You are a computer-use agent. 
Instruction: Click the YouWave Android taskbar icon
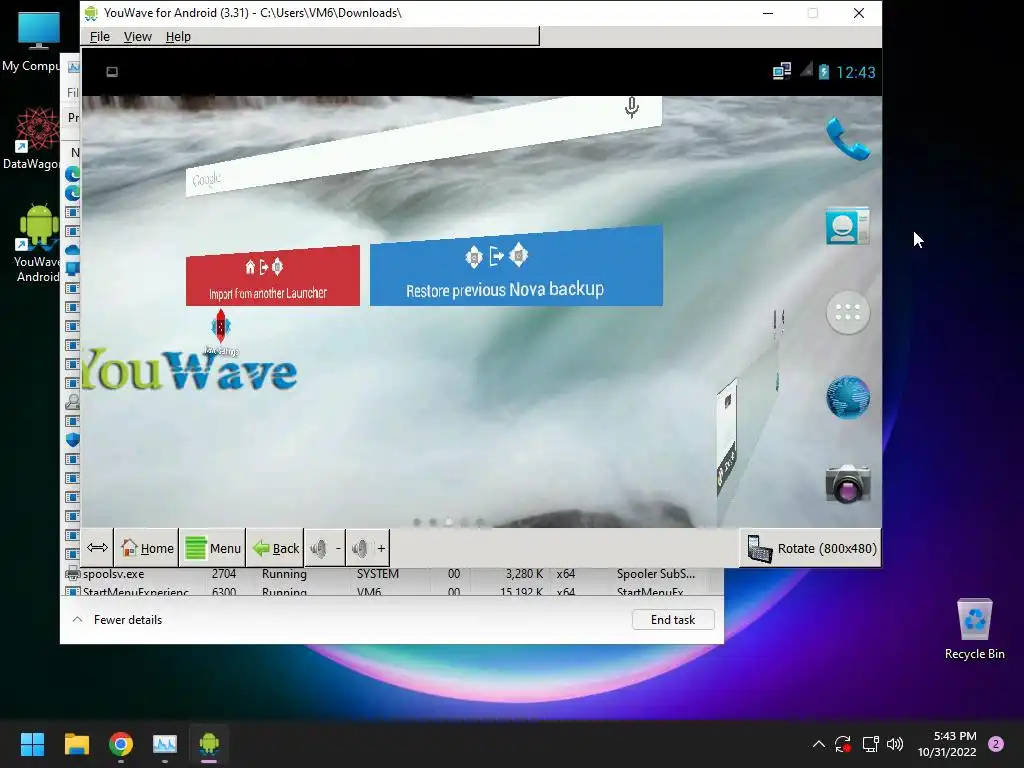pyautogui.click(x=209, y=744)
